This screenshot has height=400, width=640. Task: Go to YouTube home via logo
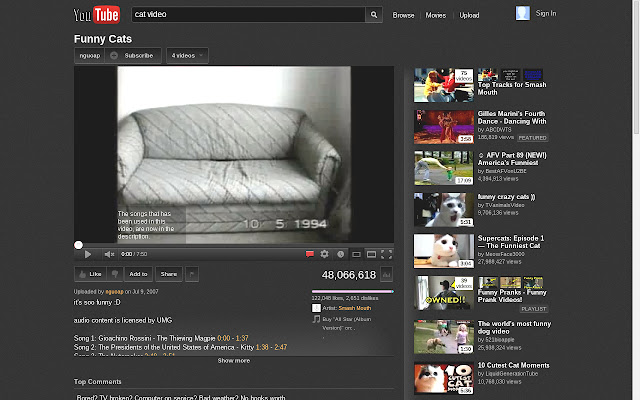97,14
